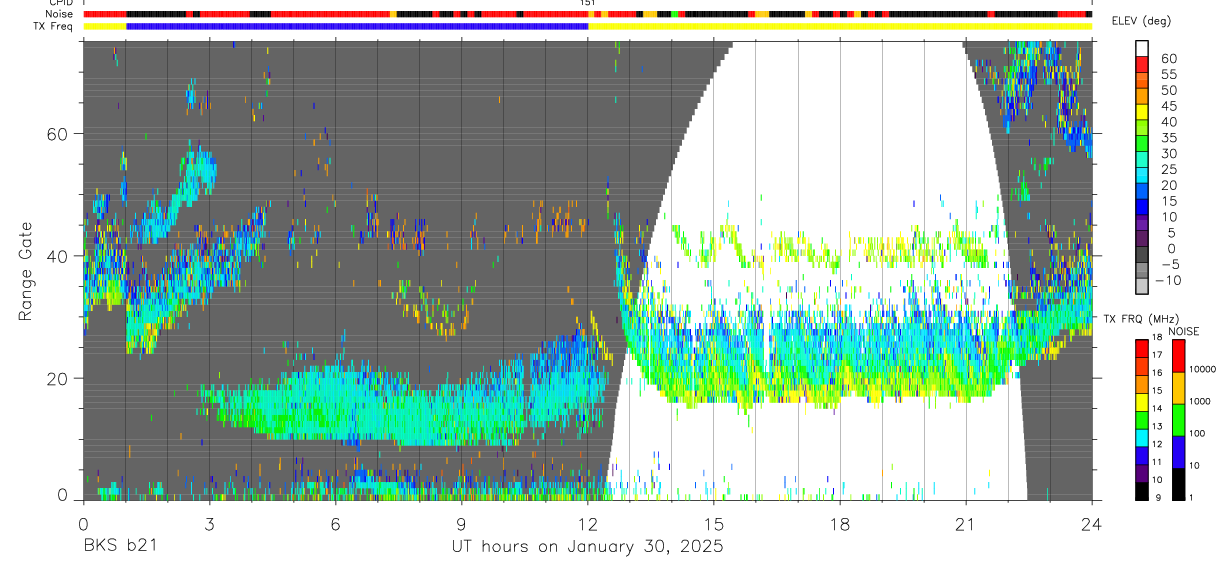Pick the orange 45-50 segment of ELEV colorbar

pyautogui.click(x=1142, y=96)
